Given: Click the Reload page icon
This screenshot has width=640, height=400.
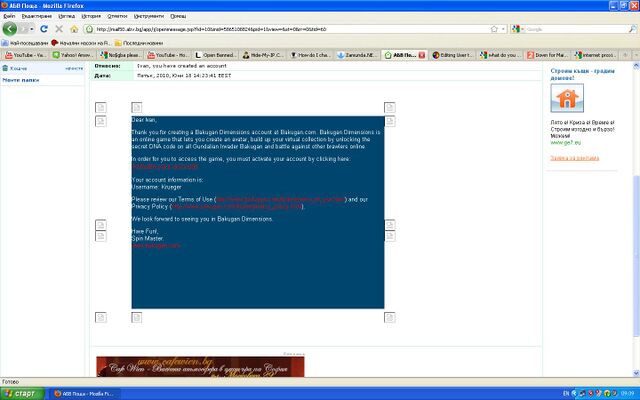Looking at the screenshot, I should coord(45,29).
